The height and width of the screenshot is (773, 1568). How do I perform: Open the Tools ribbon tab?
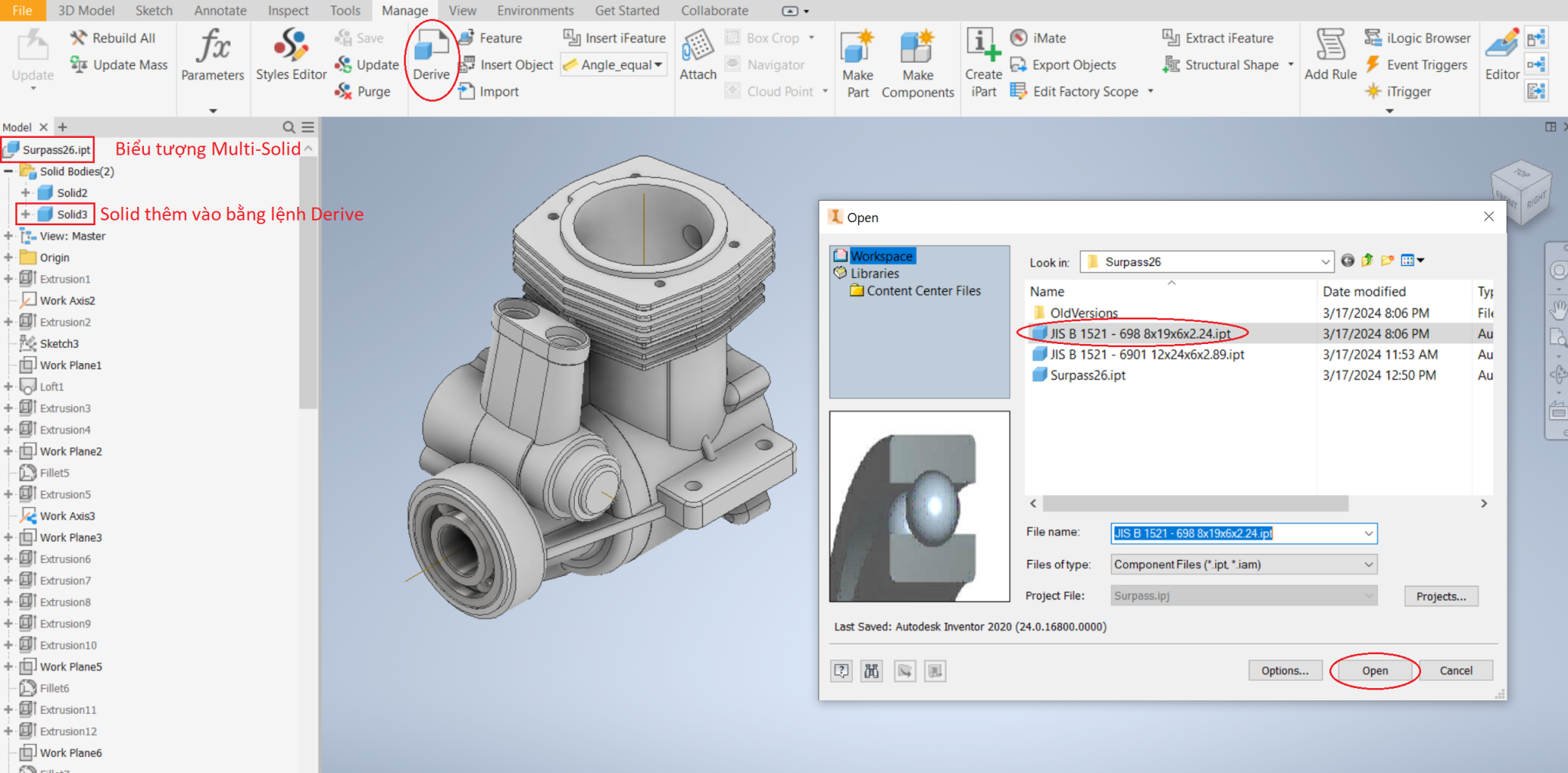click(345, 10)
